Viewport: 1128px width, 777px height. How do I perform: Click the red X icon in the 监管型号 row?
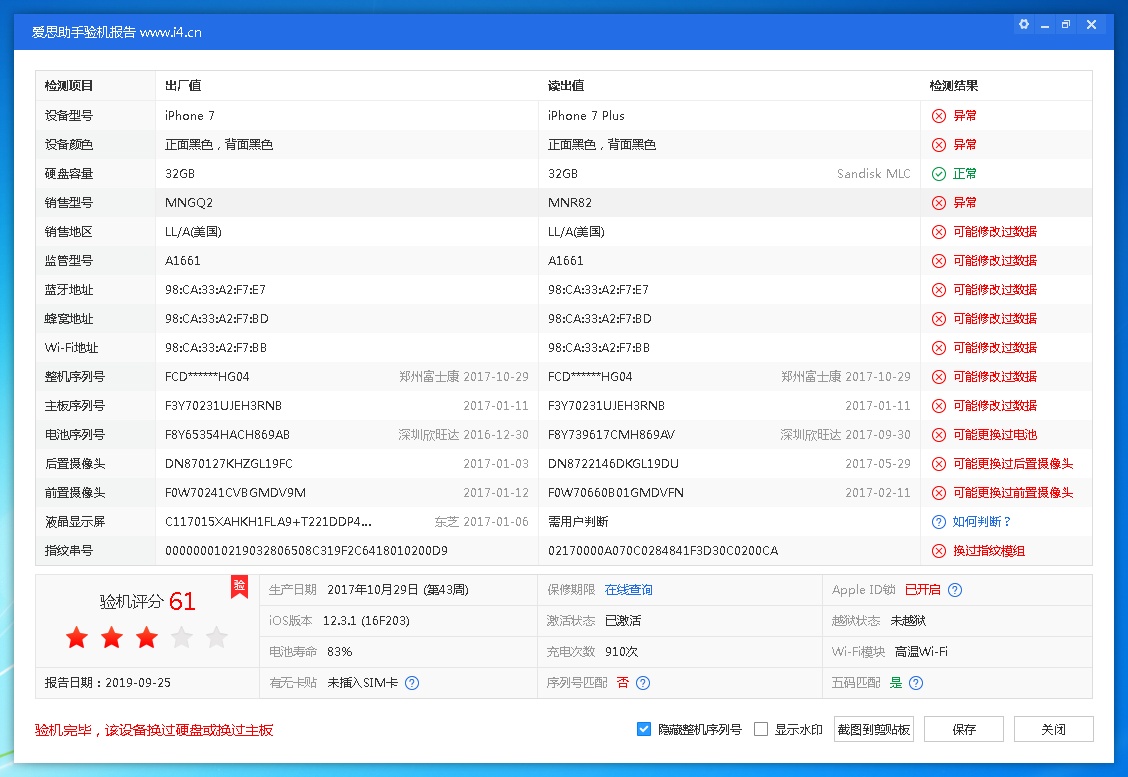point(939,260)
